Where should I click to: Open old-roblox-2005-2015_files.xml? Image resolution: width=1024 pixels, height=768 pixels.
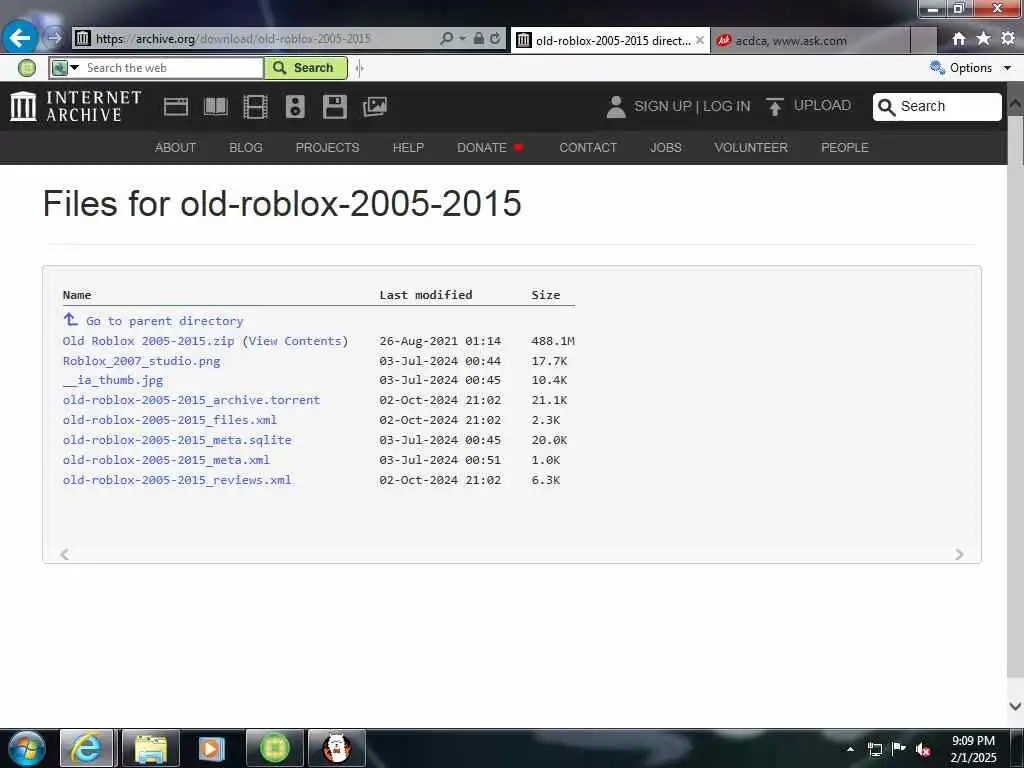(x=170, y=420)
